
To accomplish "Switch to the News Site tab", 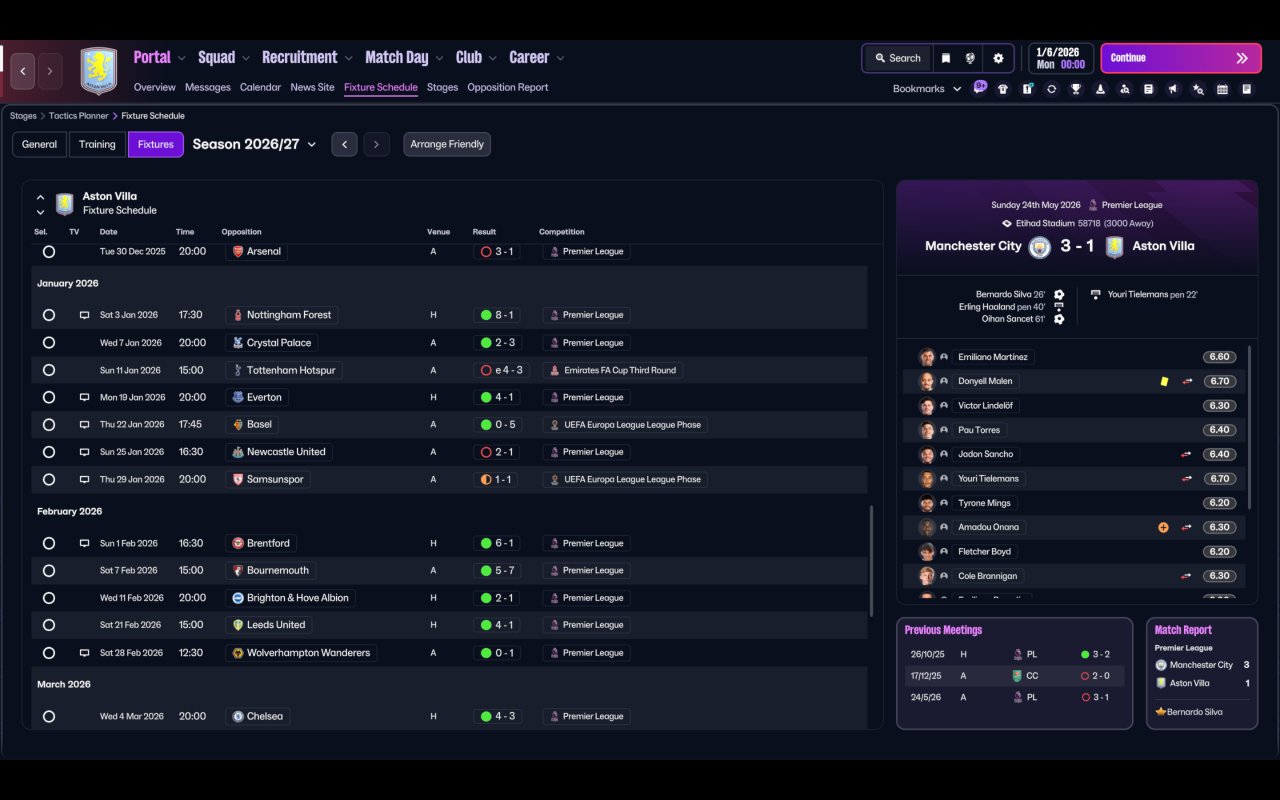I will pyautogui.click(x=312, y=87).
